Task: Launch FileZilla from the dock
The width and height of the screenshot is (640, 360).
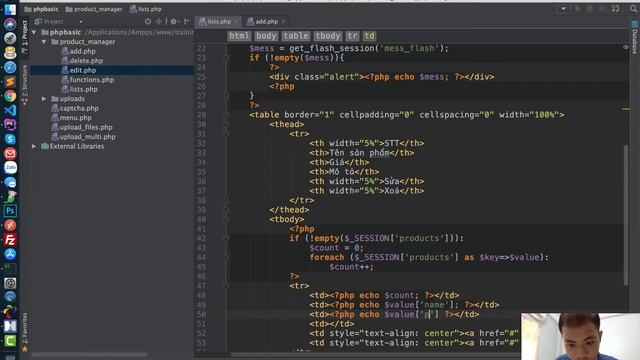Action: (10, 240)
